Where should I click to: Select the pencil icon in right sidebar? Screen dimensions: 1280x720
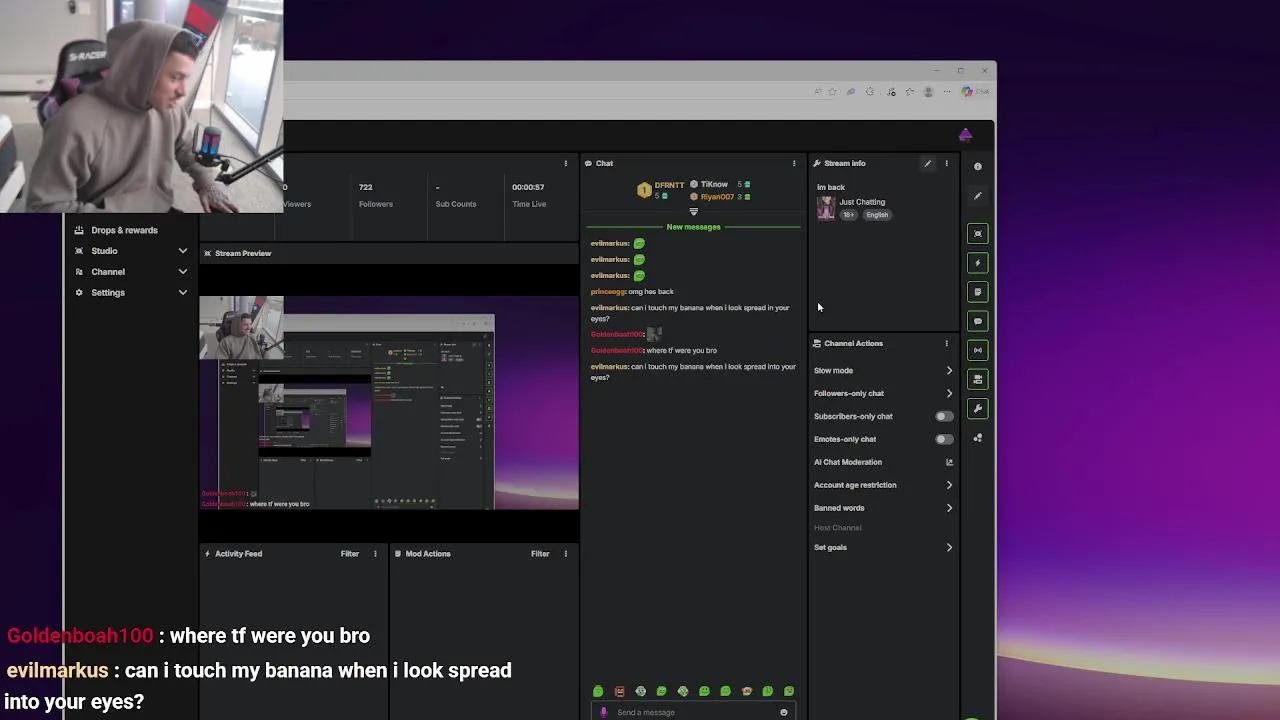pos(978,196)
